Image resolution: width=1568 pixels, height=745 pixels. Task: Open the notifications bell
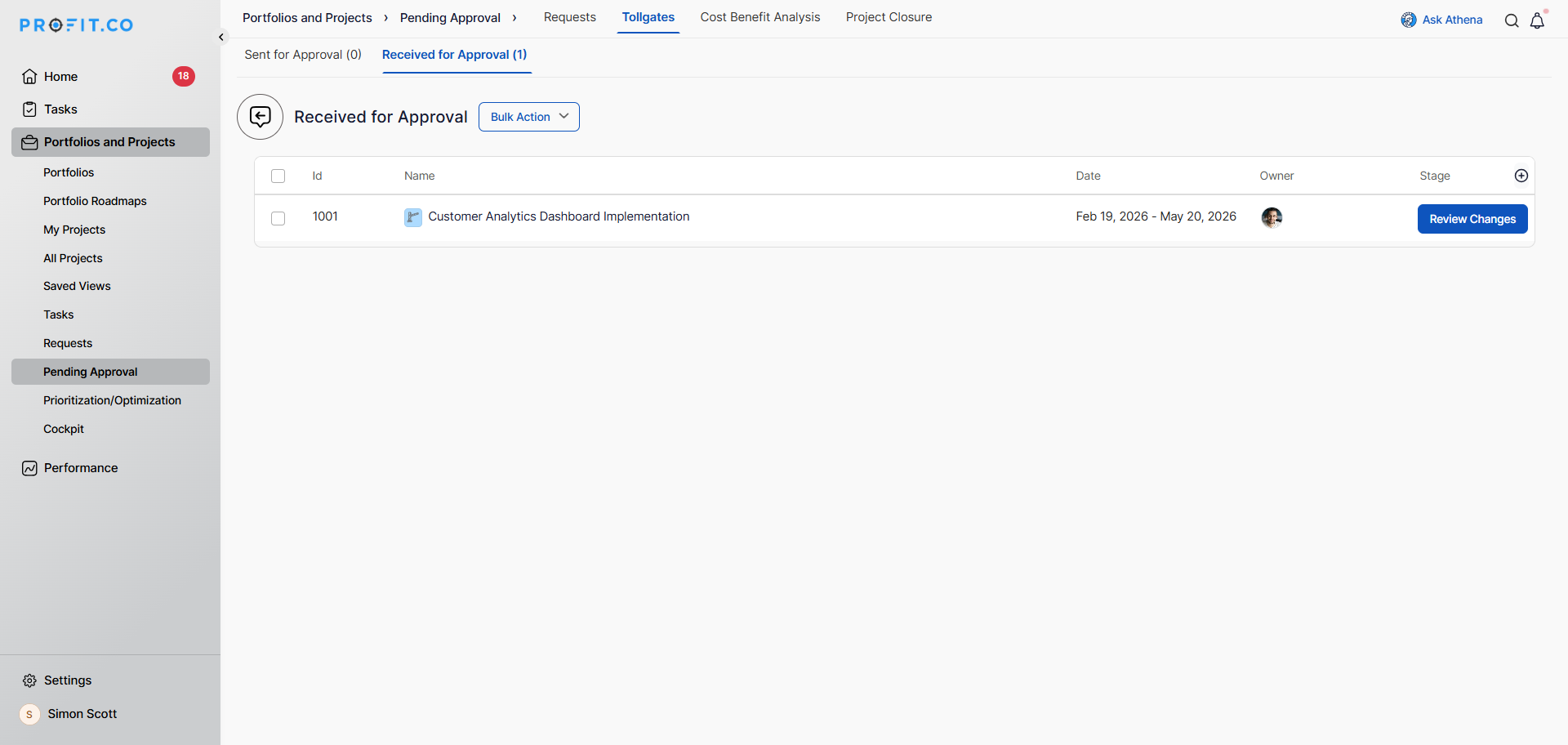pos(1537,21)
